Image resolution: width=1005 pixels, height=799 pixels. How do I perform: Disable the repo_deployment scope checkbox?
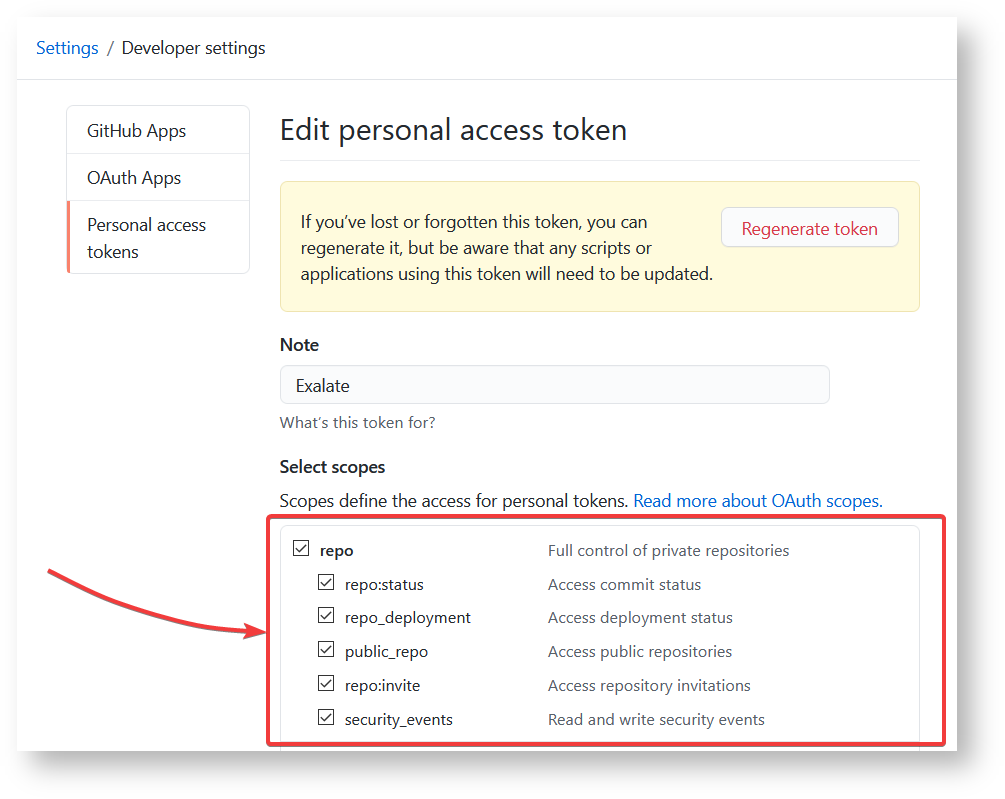[x=326, y=616]
